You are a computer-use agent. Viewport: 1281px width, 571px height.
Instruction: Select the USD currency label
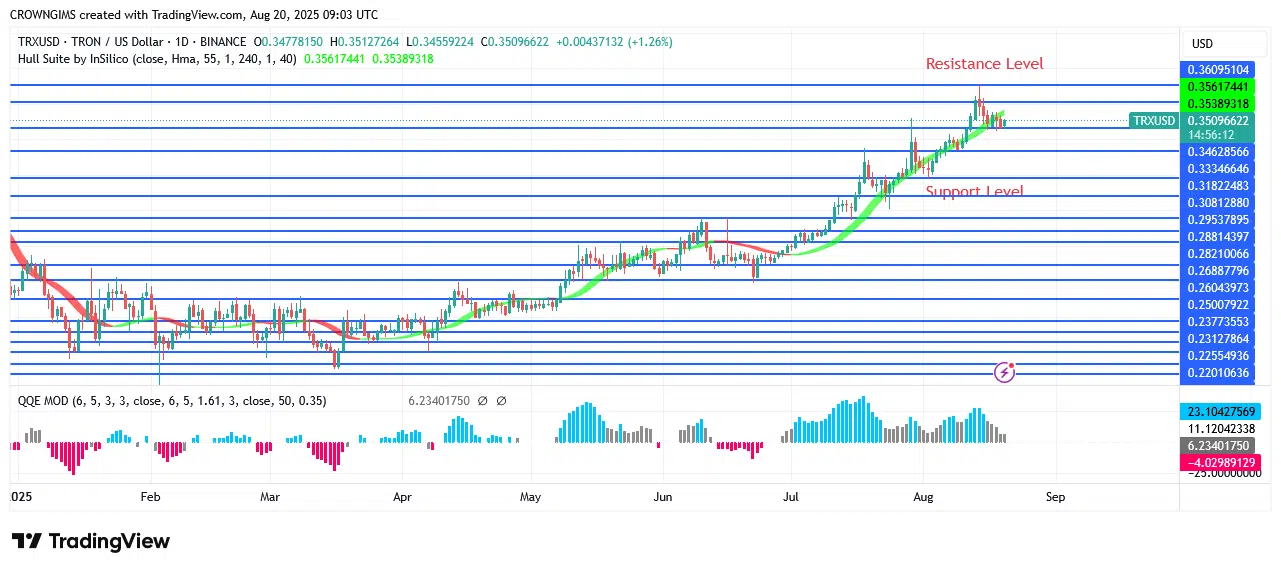pos(1202,44)
